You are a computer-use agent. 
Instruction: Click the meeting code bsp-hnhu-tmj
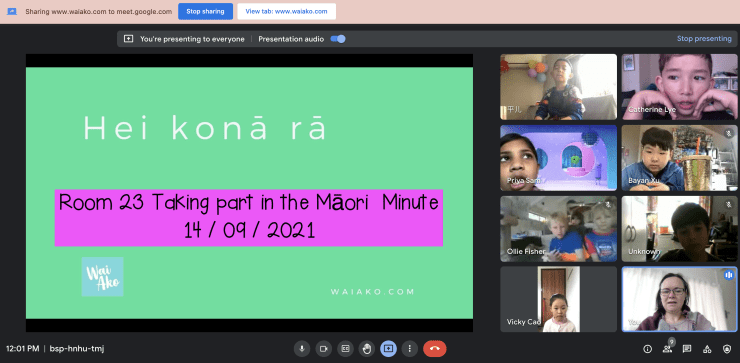[x=77, y=349]
